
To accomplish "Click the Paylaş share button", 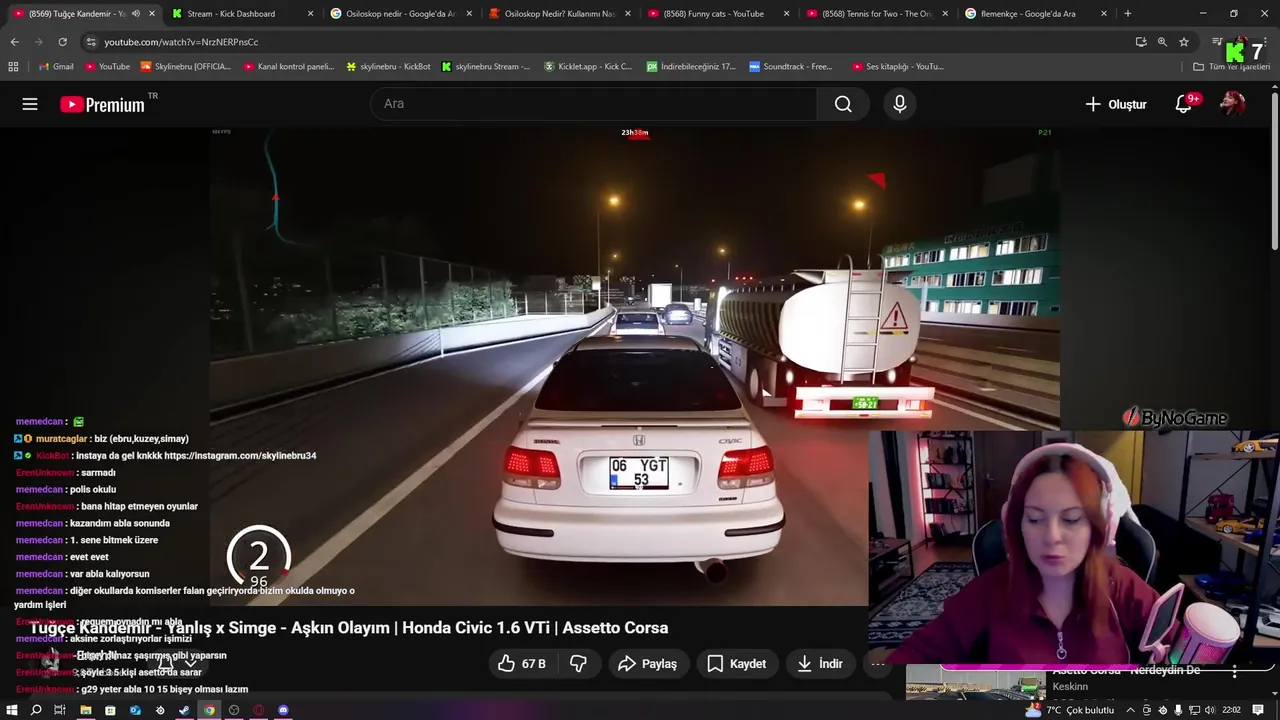I will [x=648, y=663].
